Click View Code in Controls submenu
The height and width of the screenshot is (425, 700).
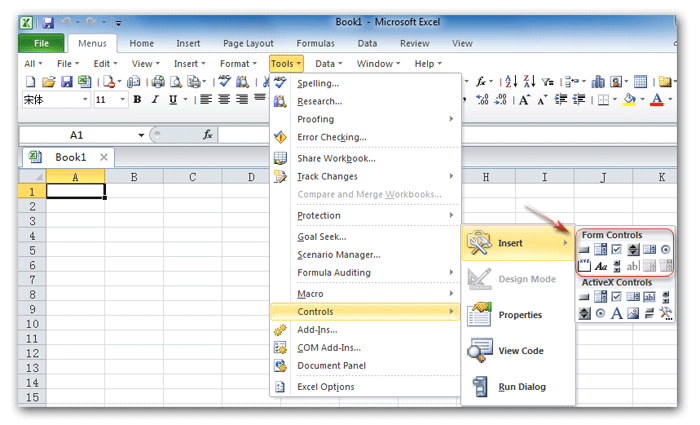coord(518,351)
